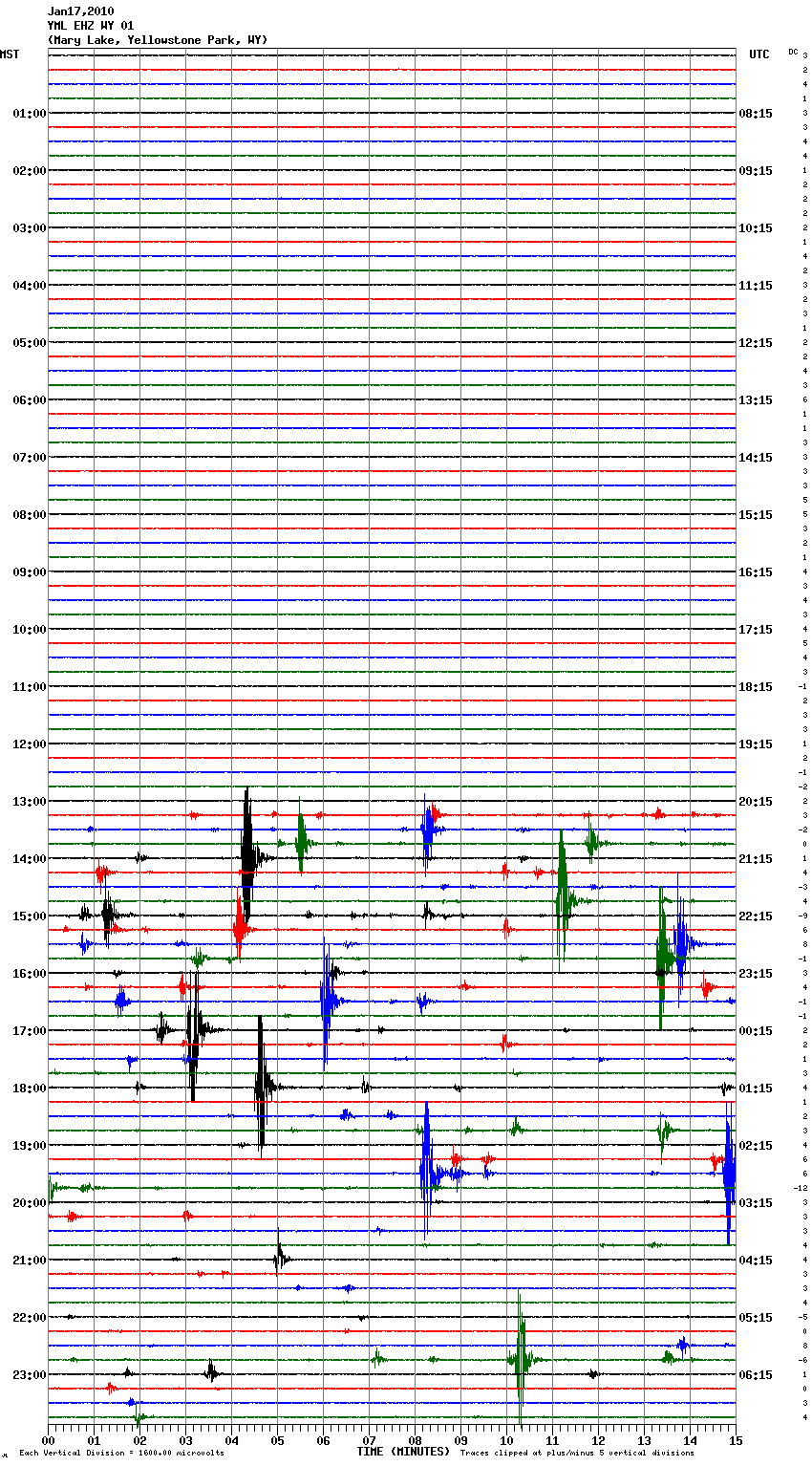Pick the 15:00 MST time label
The width and height of the screenshot is (812, 1466).
[x=30, y=916]
